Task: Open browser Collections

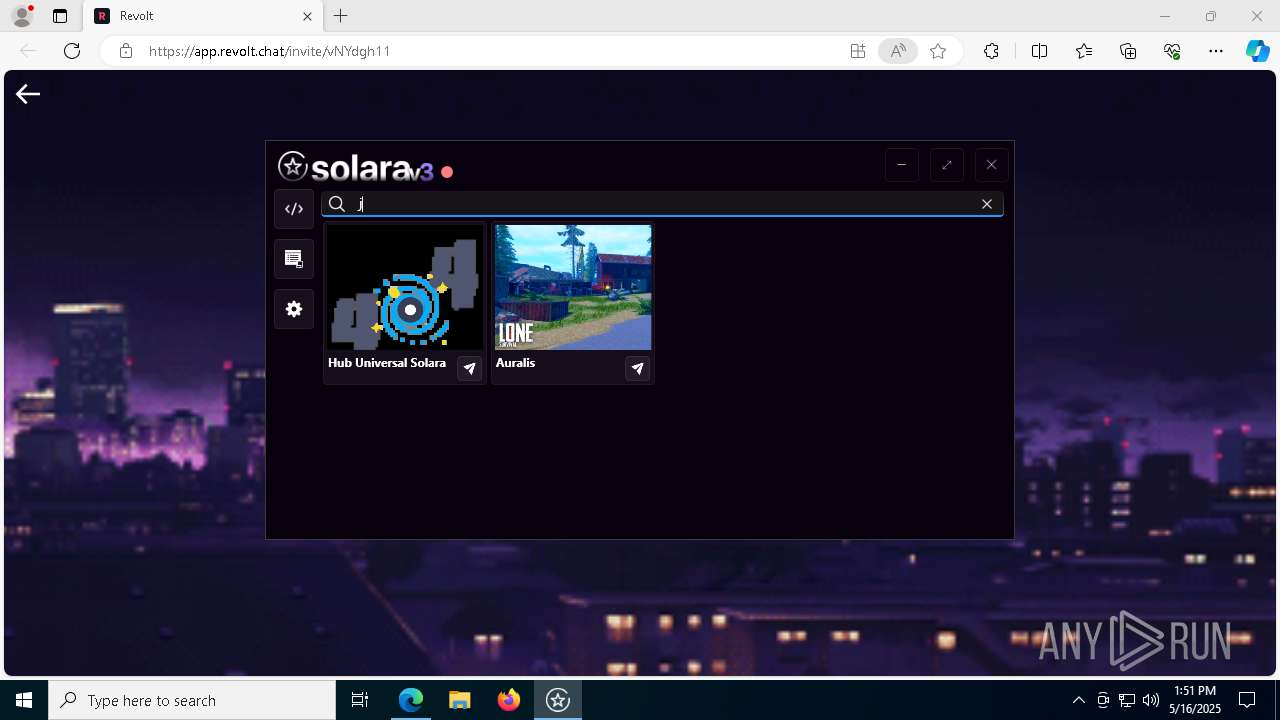Action: coord(1128,51)
